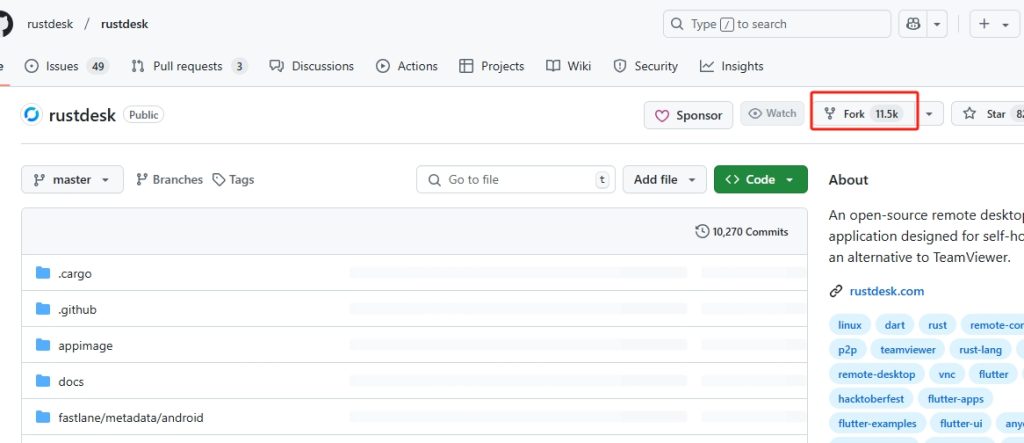Viewport: 1024px width, 443px height.
Task: Select the rust-lang topic tag
Action: click(980, 350)
